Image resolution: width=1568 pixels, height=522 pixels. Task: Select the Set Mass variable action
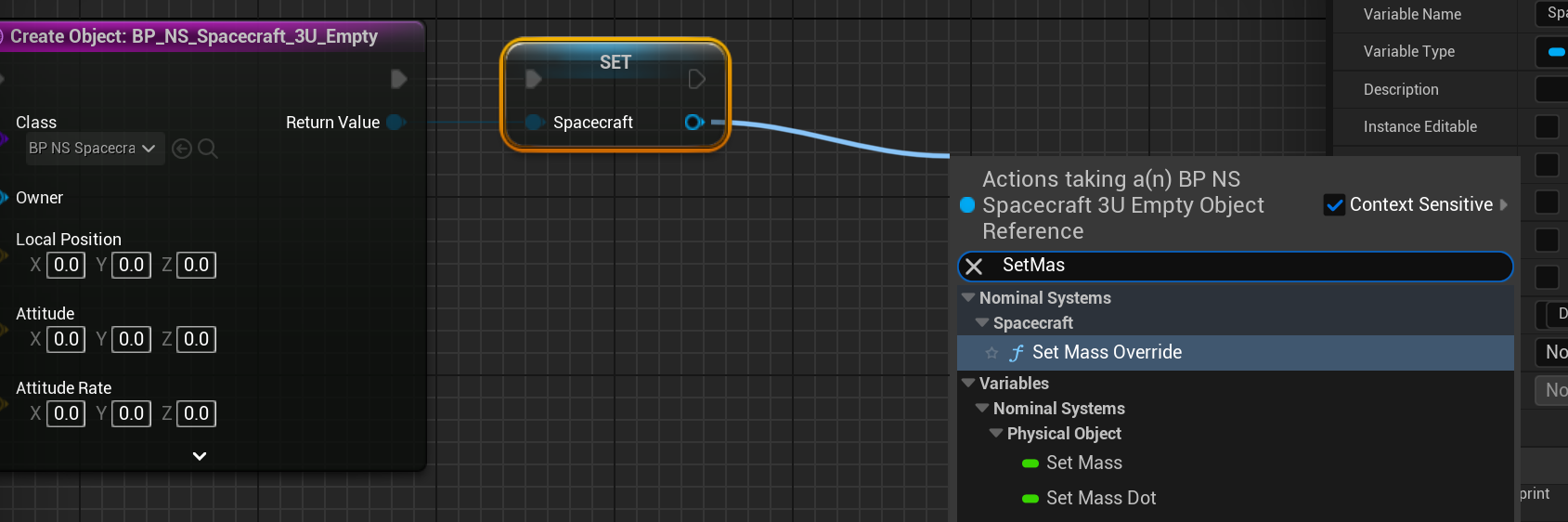(x=1083, y=463)
